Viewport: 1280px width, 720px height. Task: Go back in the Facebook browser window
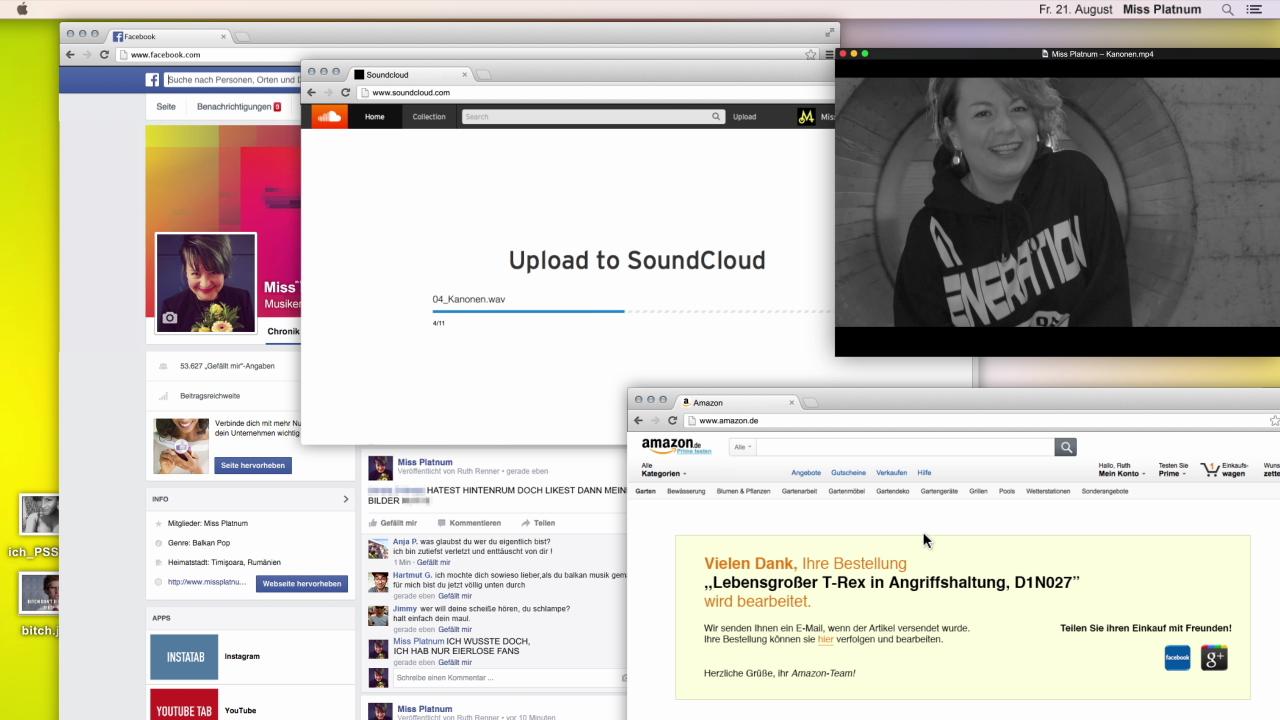[70, 54]
